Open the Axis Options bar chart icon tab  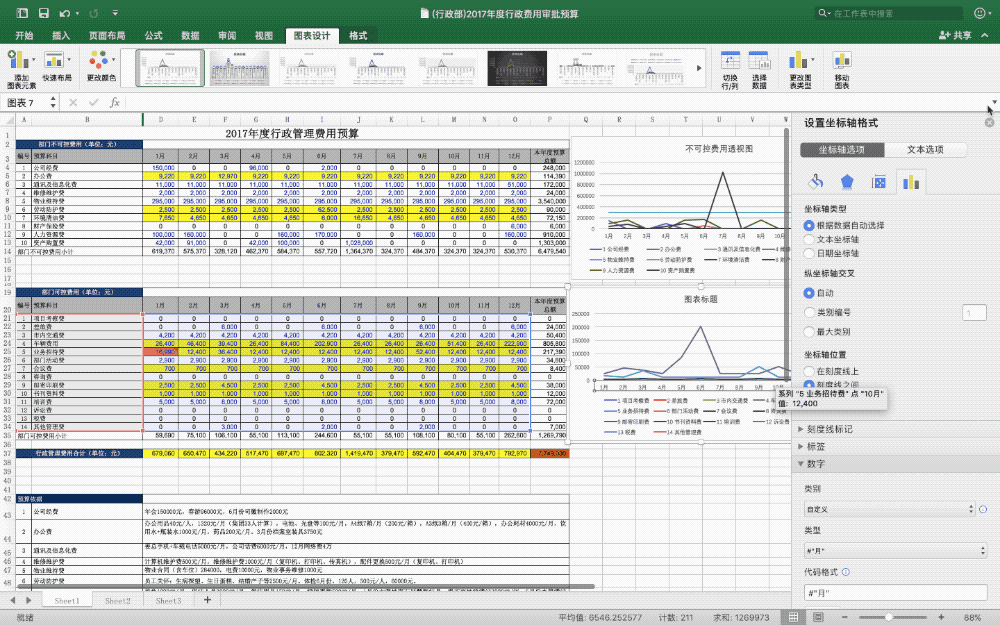911,182
